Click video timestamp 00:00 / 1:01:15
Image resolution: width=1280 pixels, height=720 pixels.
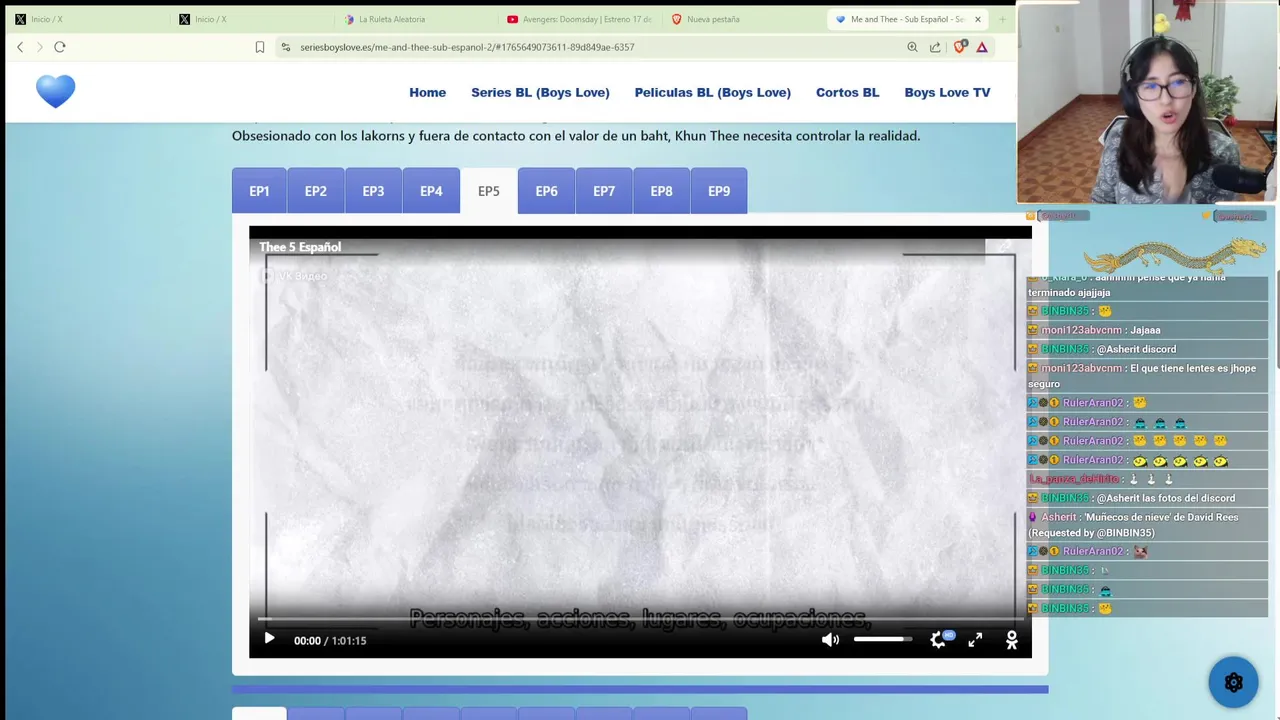330,641
